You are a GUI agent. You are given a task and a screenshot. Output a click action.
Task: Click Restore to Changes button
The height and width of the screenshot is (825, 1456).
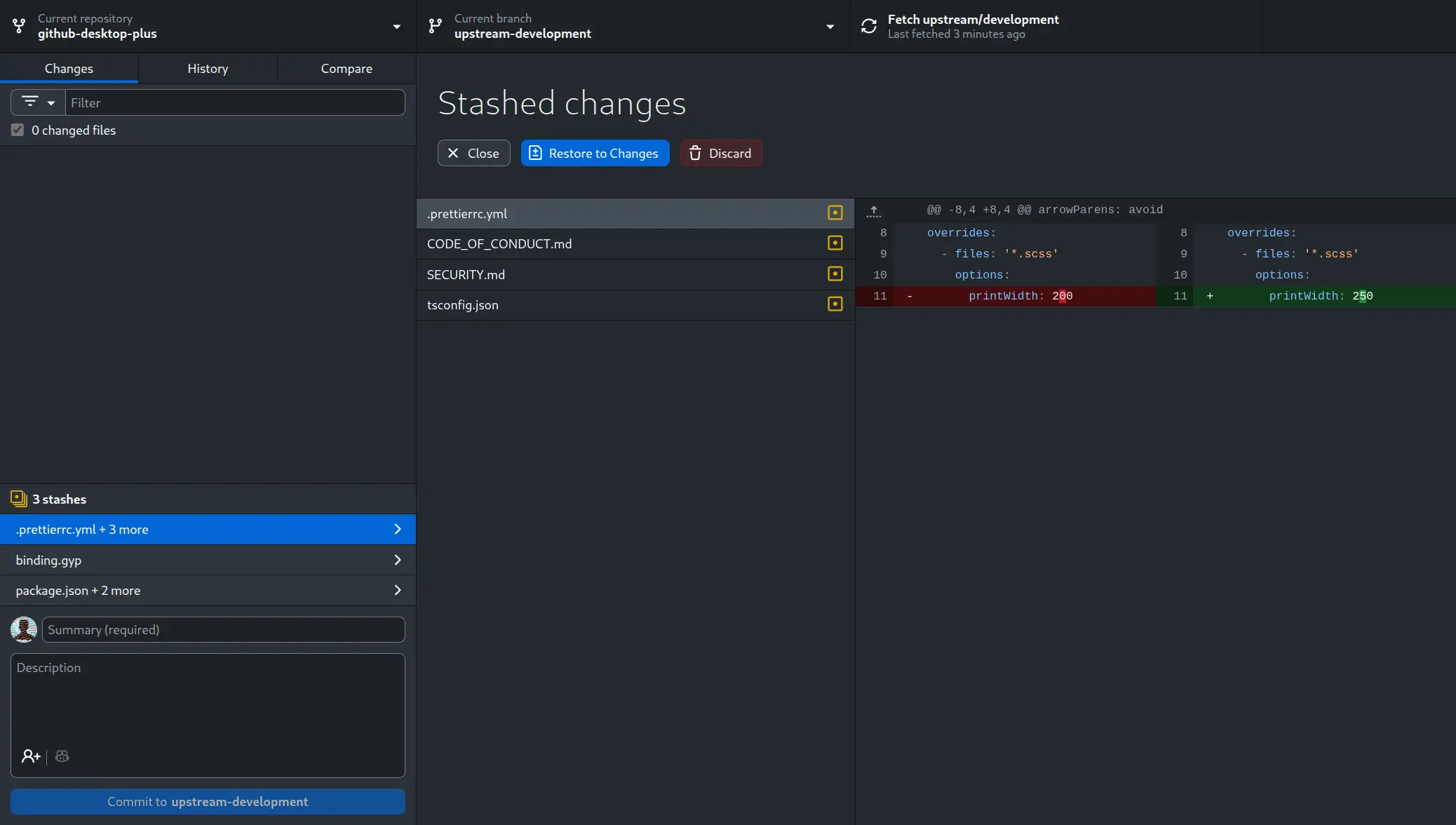tap(595, 153)
